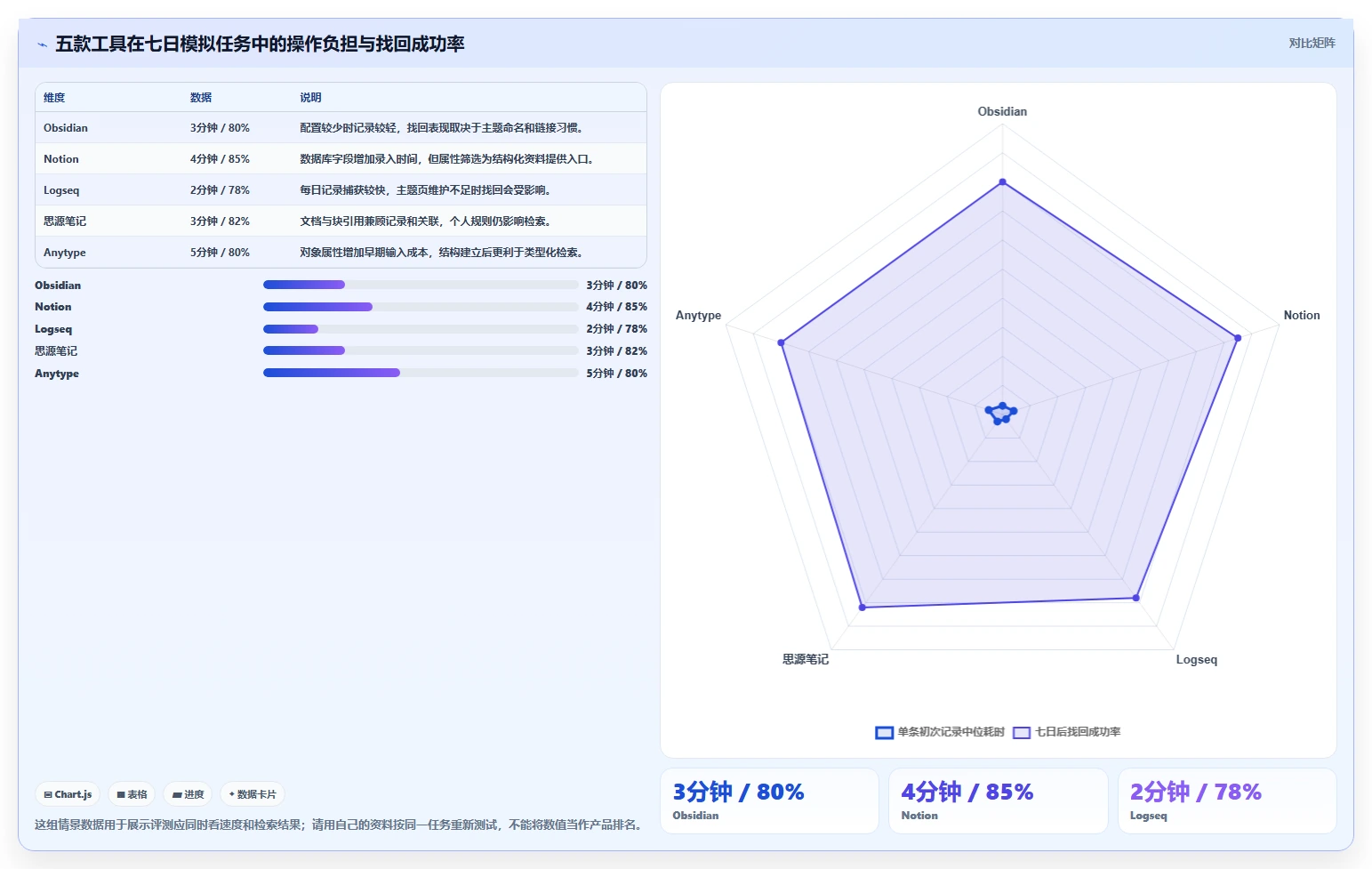Open the Notion 4分钟 / 85% data card
This screenshot has width=1372, height=869.
pyautogui.click(x=998, y=801)
